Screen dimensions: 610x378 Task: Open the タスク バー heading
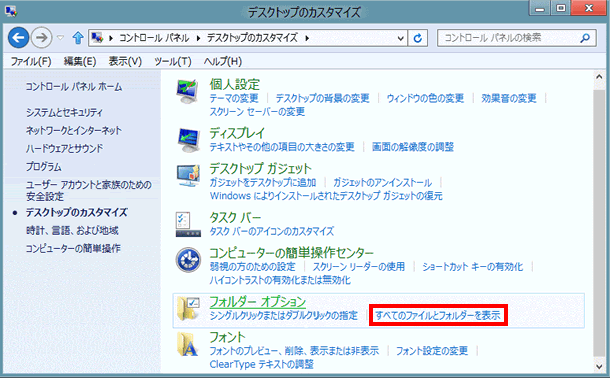click(235, 217)
